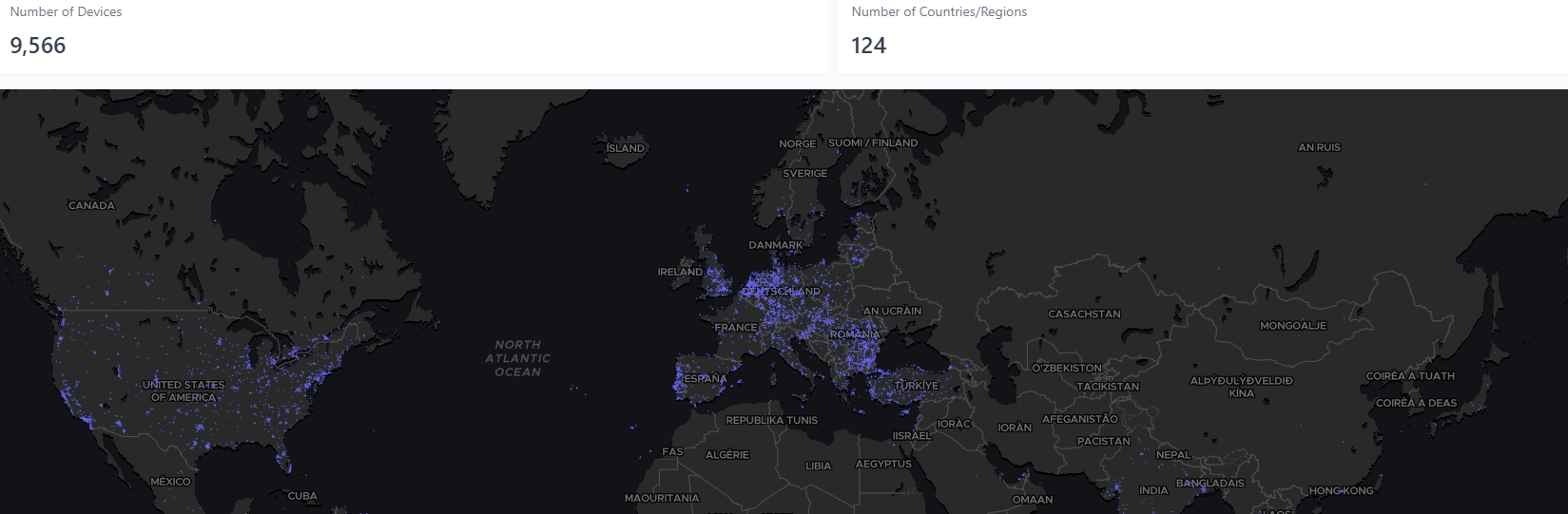Click the AFEGANISTÃO map label

pos(1080,419)
